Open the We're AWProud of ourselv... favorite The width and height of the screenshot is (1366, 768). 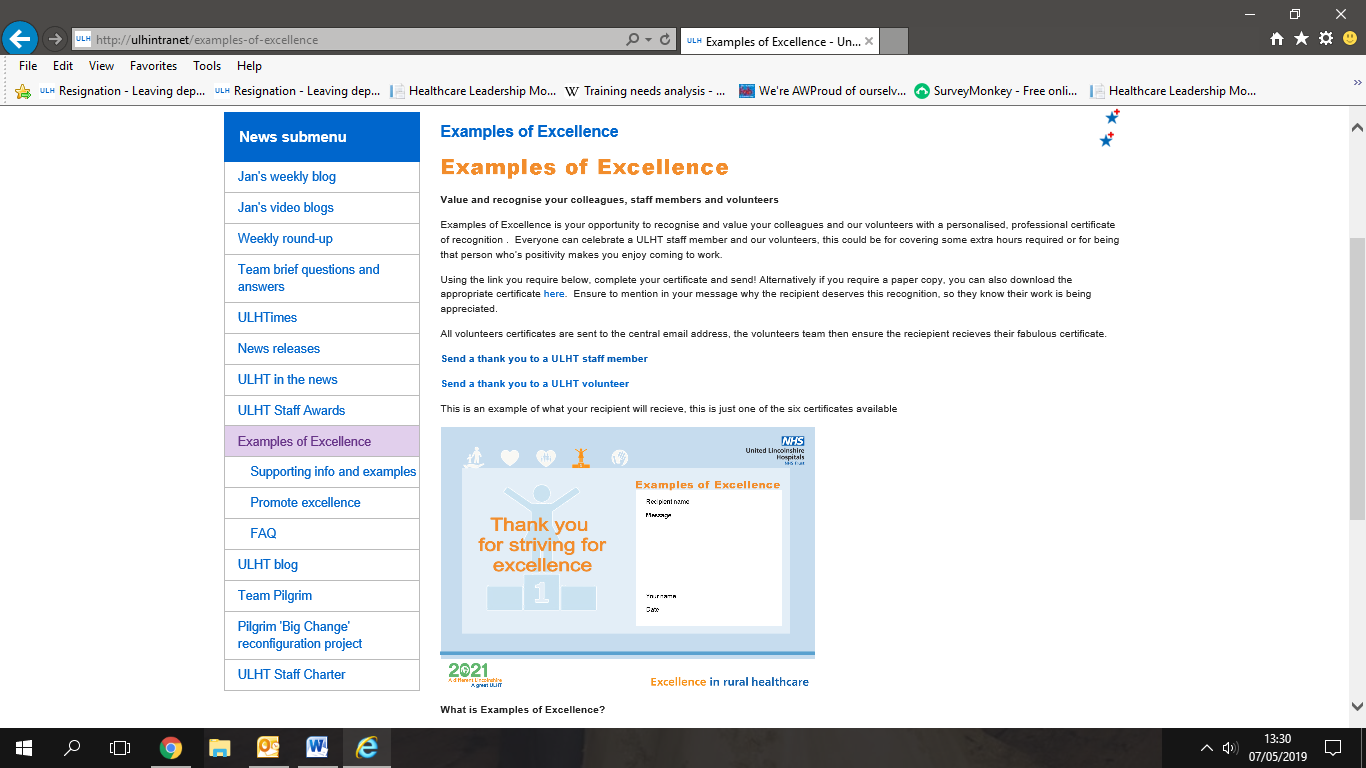[822, 91]
